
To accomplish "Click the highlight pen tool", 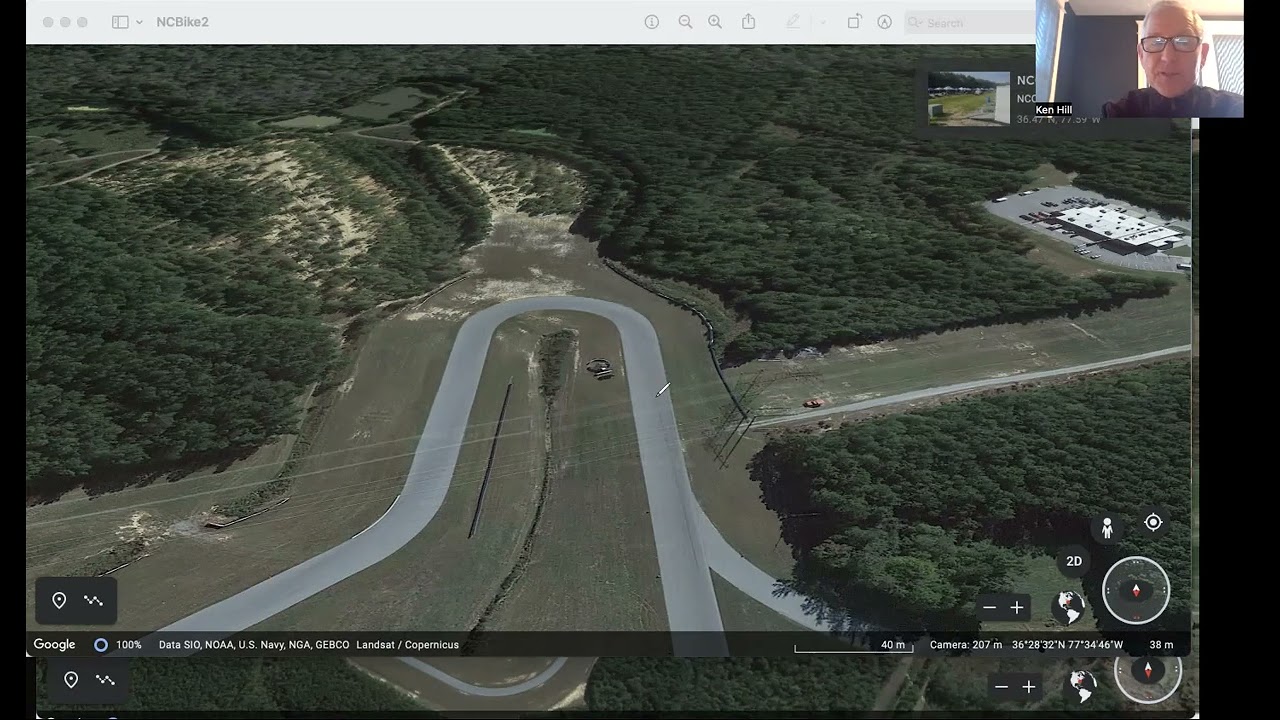I will [x=793, y=22].
